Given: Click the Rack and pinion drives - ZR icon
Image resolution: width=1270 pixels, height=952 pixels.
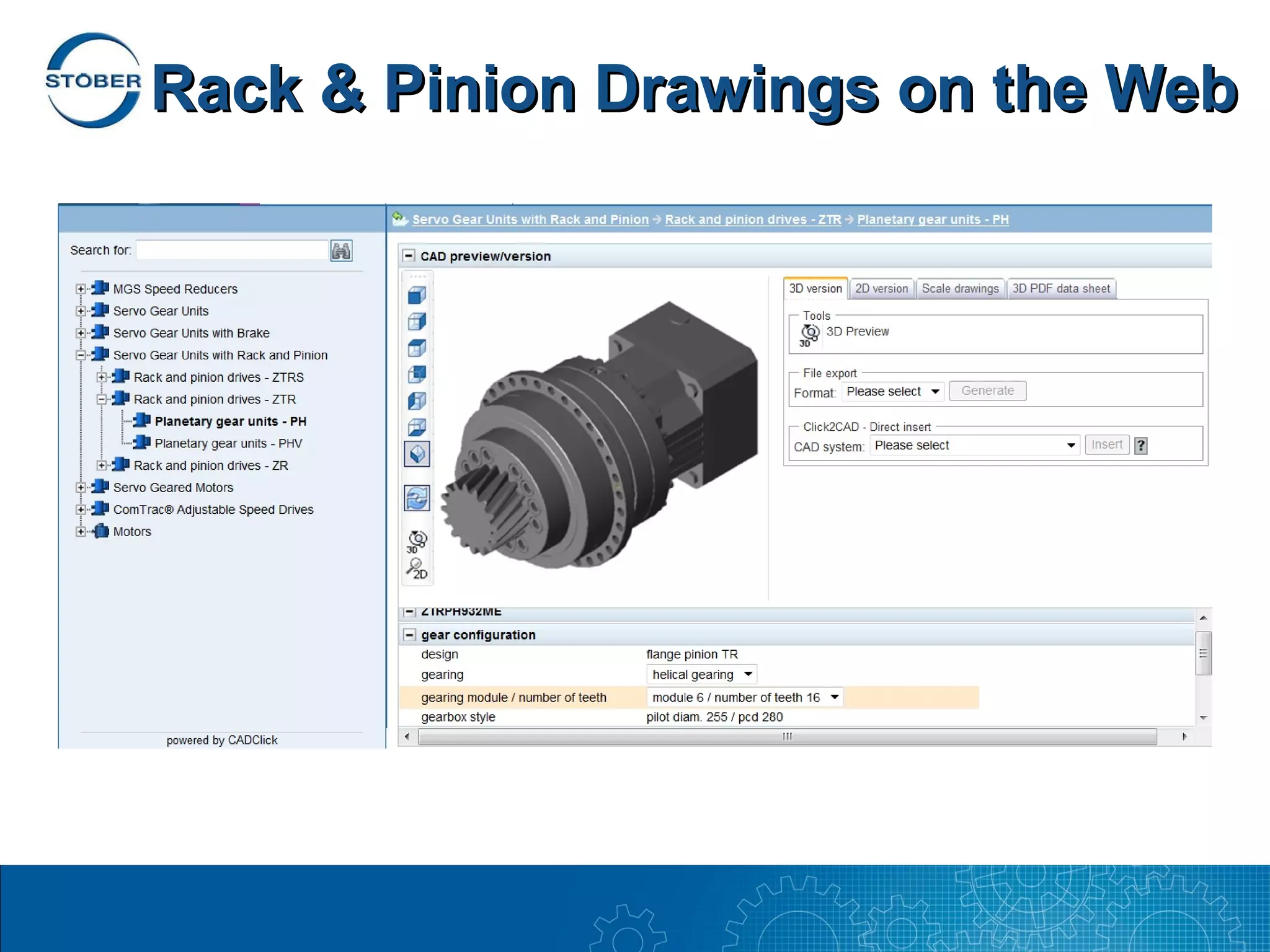Looking at the screenshot, I should [121, 465].
